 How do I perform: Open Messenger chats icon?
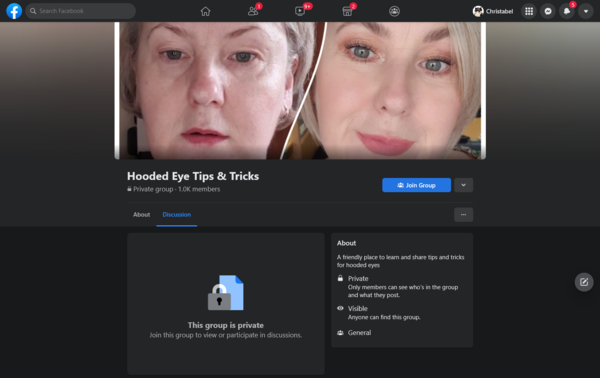tap(548, 11)
